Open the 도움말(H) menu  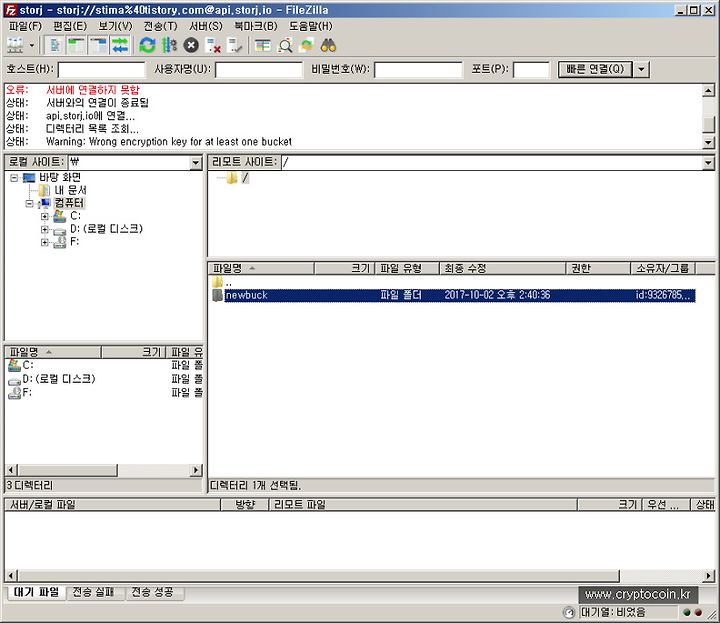click(x=311, y=26)
